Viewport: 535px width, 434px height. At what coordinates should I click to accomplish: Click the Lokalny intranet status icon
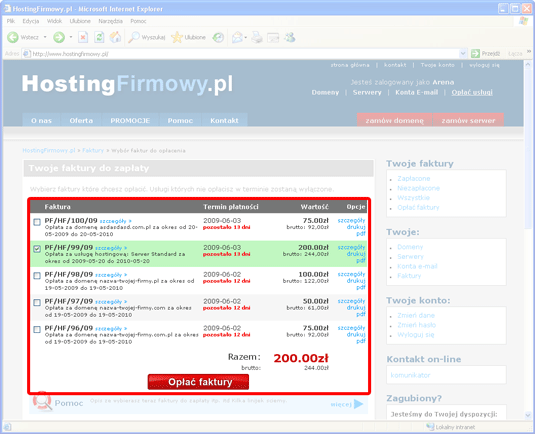(x=430, y=427)
